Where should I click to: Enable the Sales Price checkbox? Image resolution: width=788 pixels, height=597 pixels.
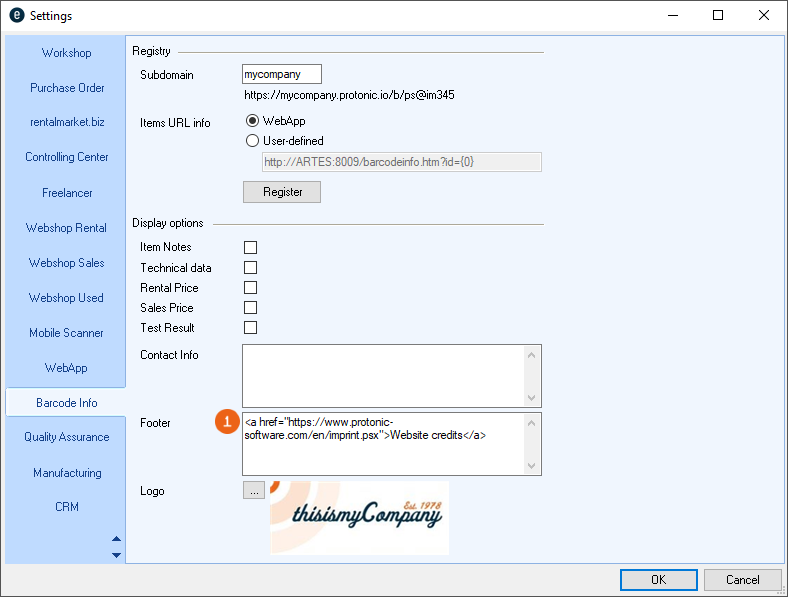tap(251, 308)
